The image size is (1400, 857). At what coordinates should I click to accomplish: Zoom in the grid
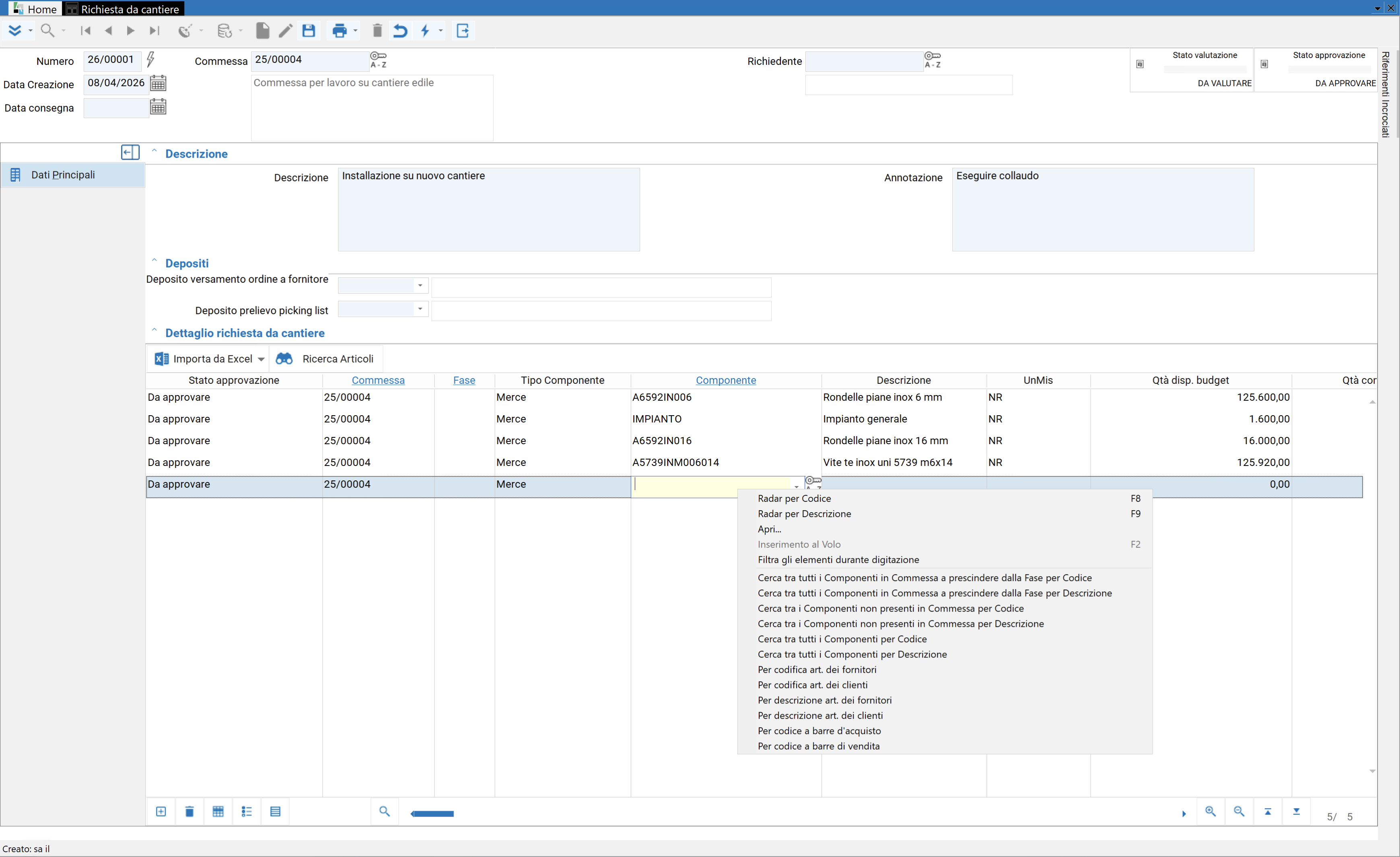pos(1211,812)
